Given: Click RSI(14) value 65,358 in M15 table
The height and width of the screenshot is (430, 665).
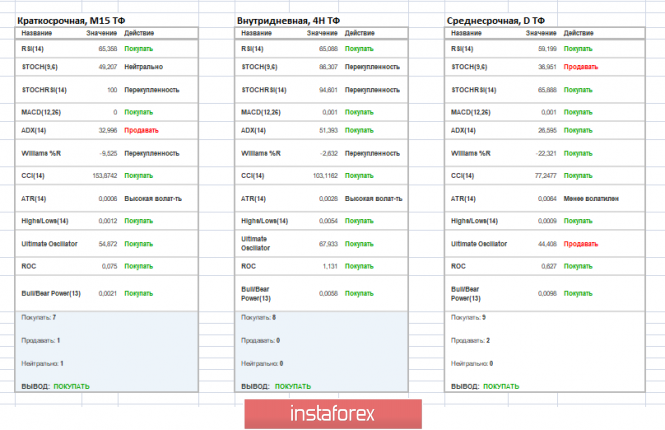Looking at the screenshot, I should point(108,49).
